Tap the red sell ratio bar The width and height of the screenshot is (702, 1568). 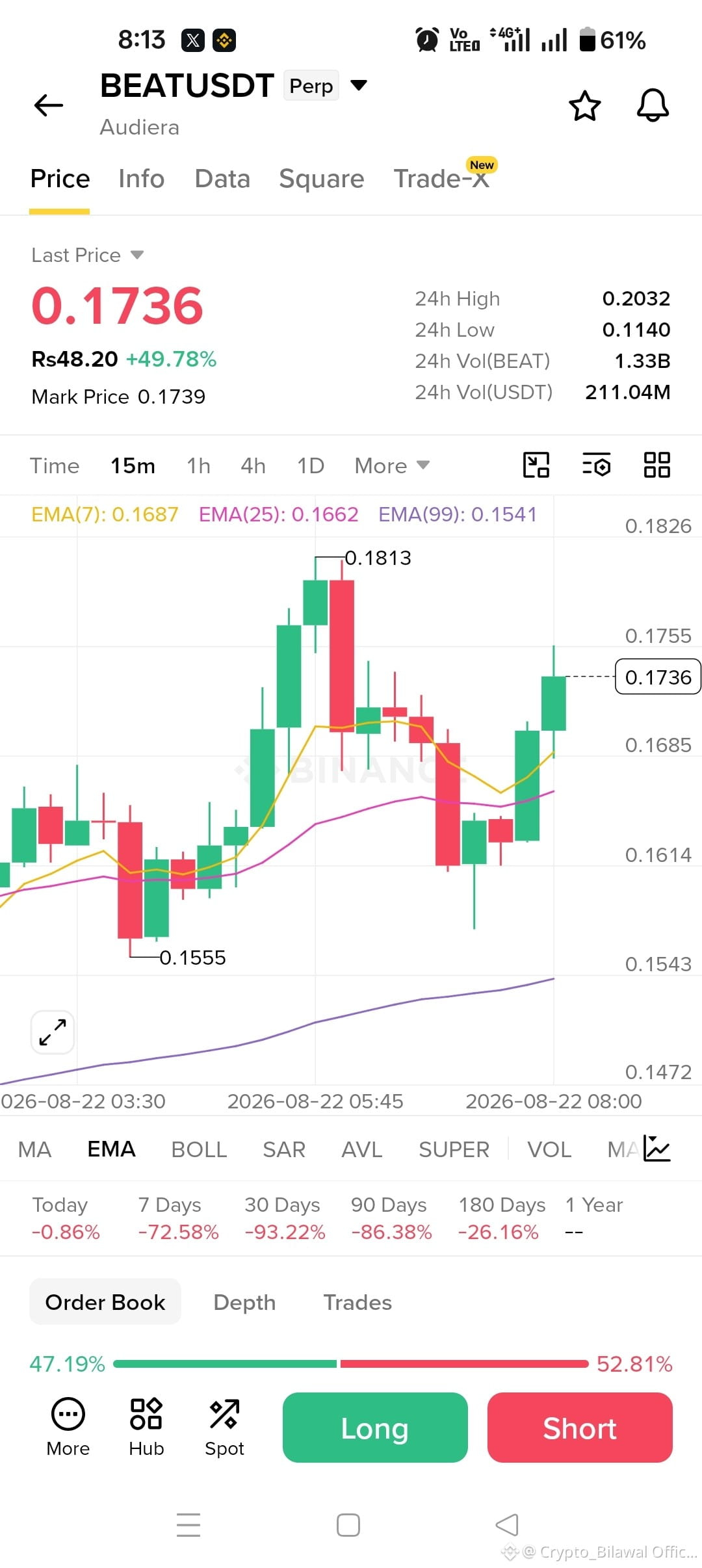[x=464, y=1364]
